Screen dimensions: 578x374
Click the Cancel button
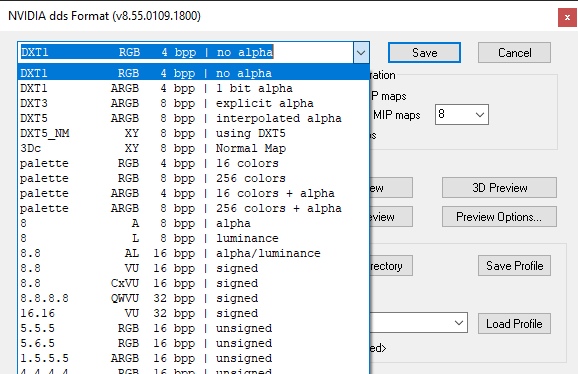point(514,53)
